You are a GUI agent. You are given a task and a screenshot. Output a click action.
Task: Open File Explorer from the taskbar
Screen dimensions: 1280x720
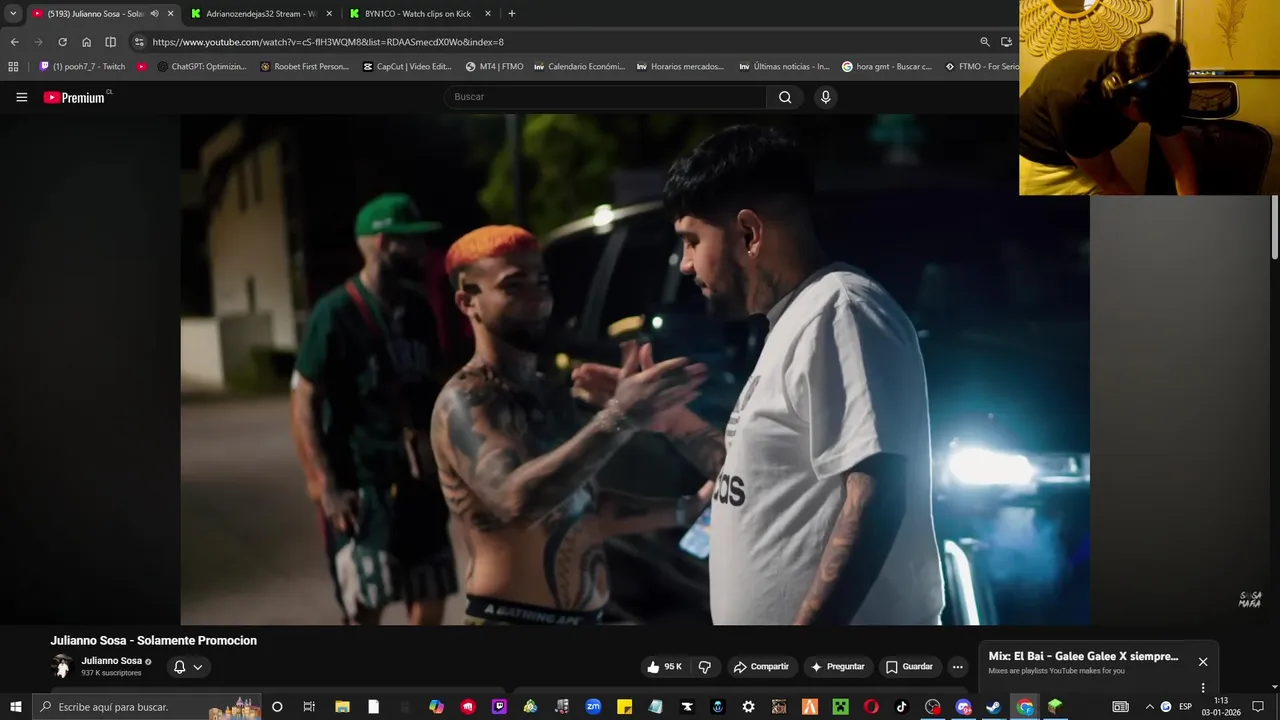point(342,707)
